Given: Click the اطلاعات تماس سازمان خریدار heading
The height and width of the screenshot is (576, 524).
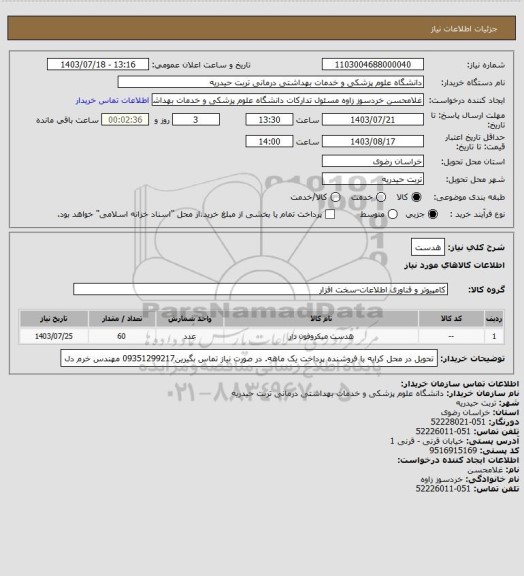Looking at the screenshot, I should (460, 384).
